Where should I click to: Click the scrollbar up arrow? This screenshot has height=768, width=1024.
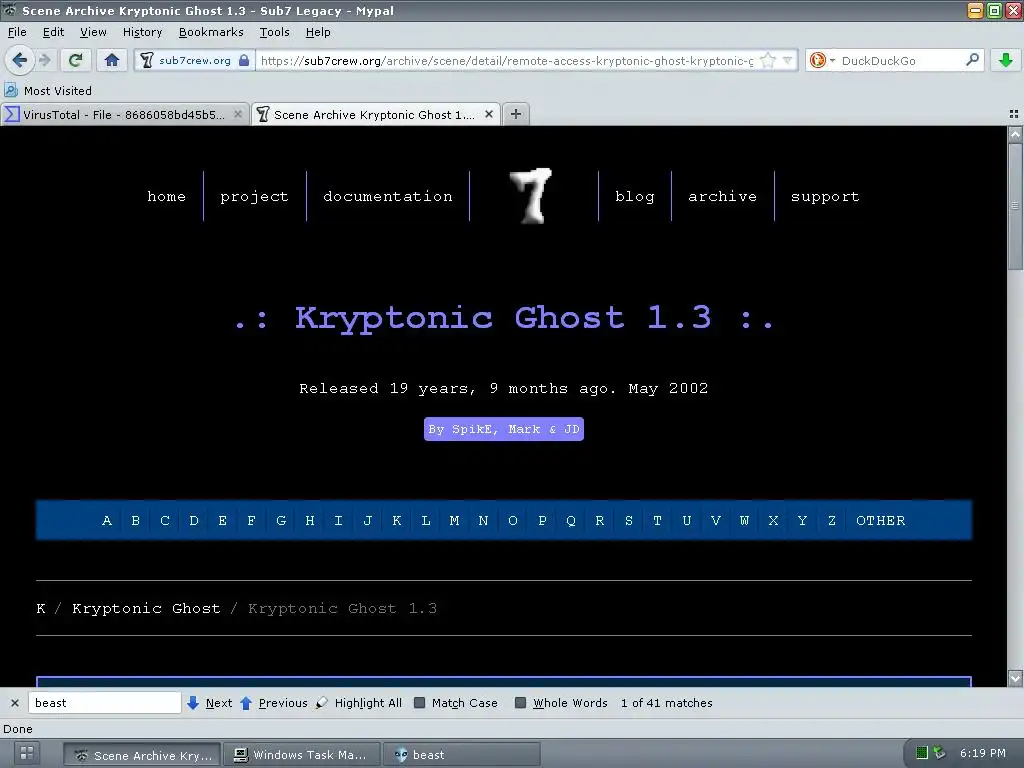click(x=1015, y=135)
